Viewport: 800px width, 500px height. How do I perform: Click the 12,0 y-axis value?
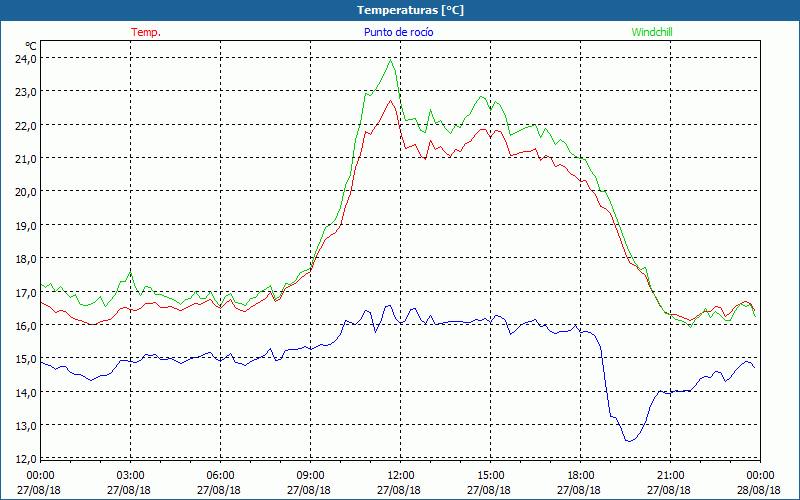[26, 459]
